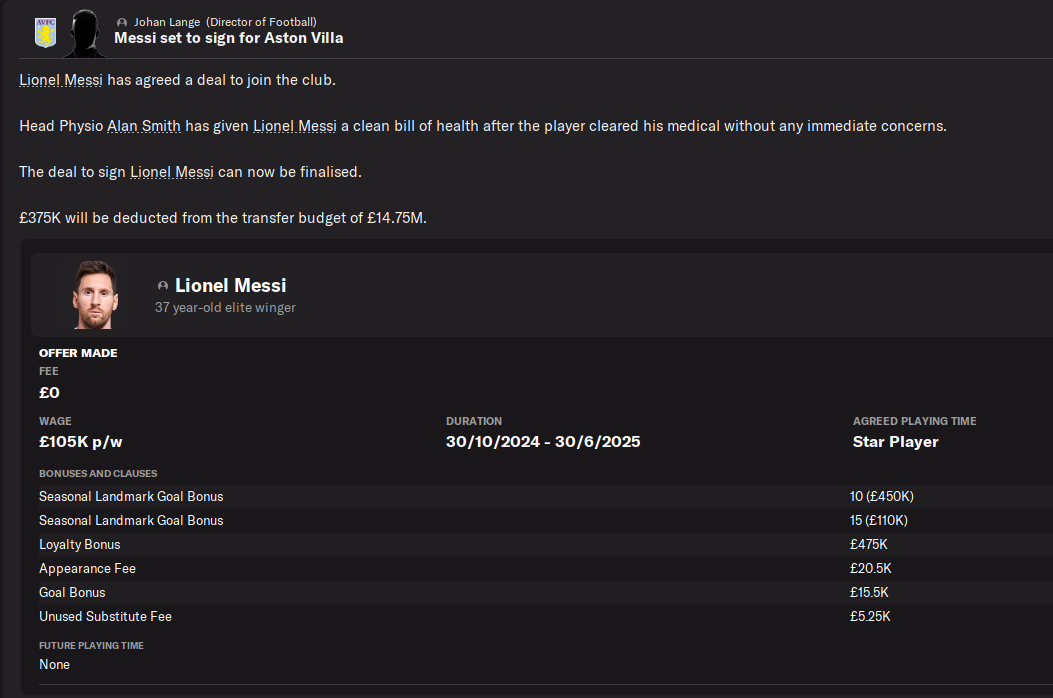This screenshot has width=1053, height=698.
Task: Click the Unused Substitute Fee row
Action: [x=105, y=616]
